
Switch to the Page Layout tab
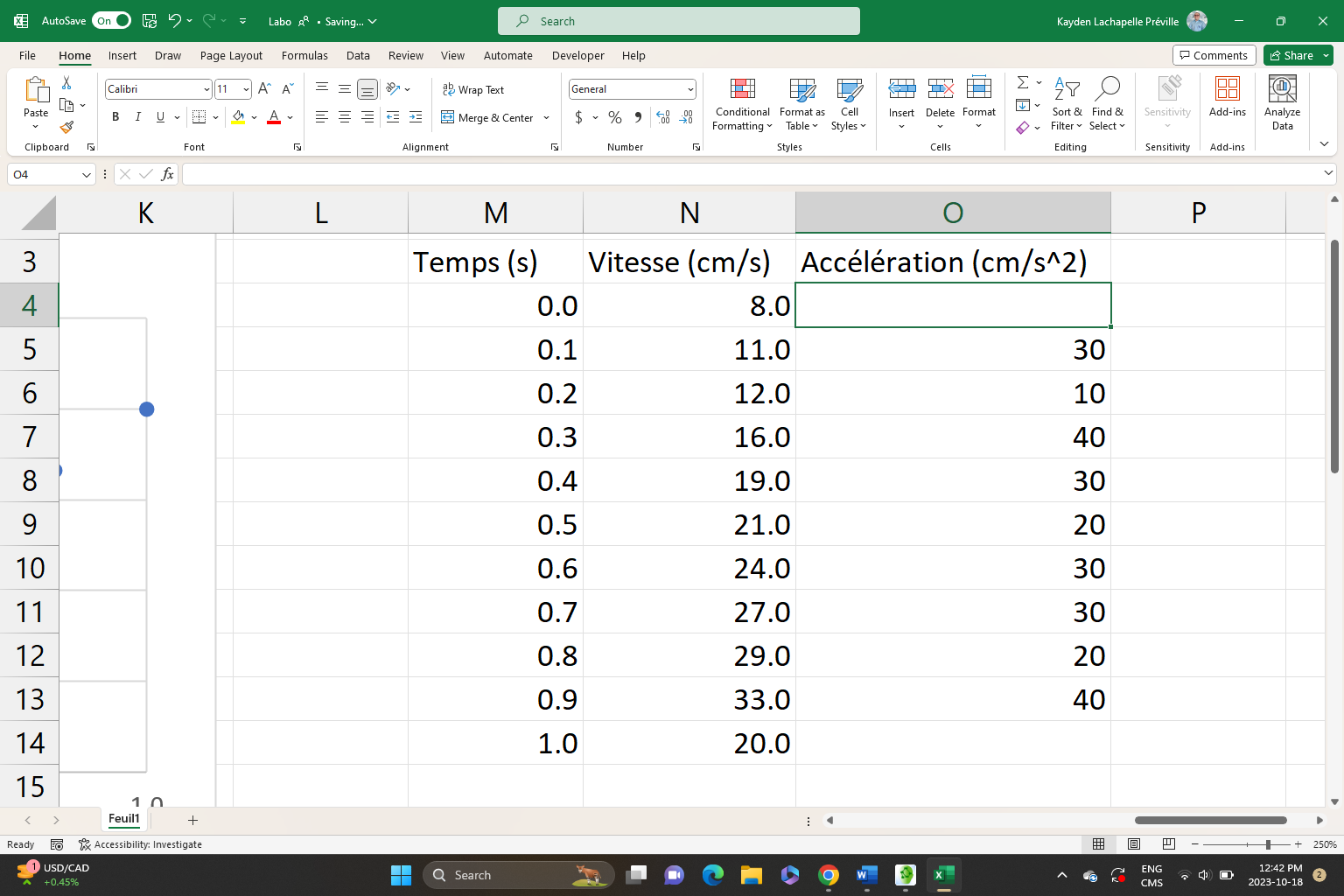231,55
